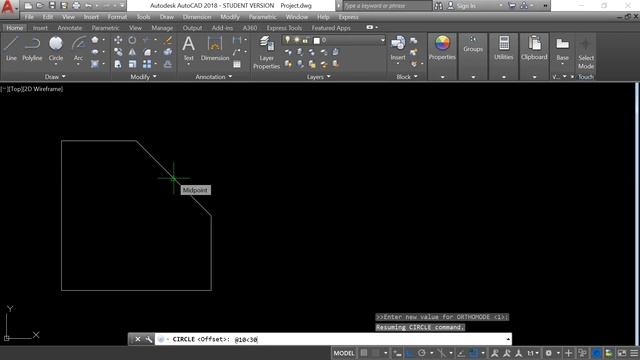
Task: Click the Explode tool icon
Action: point(168,52)
